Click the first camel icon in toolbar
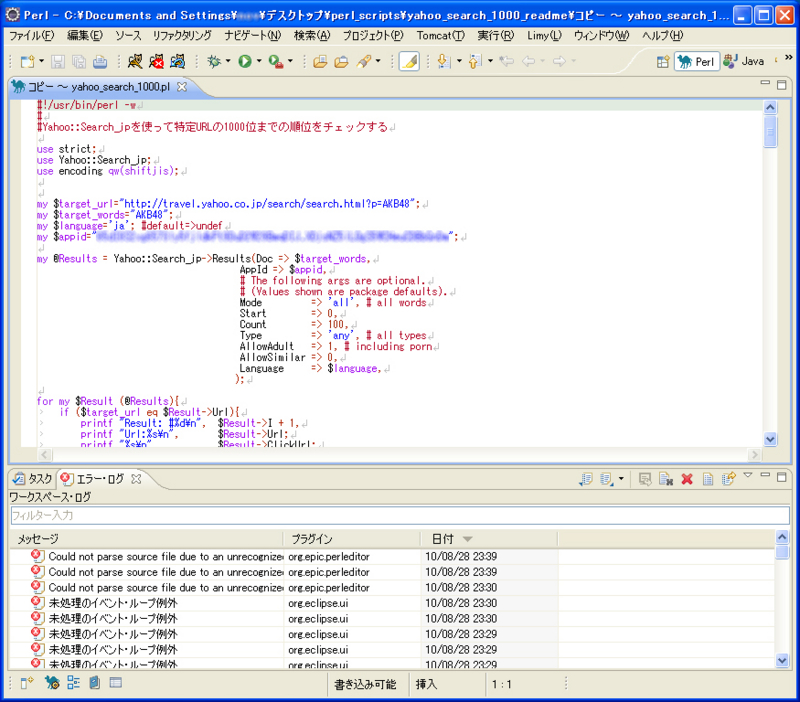Image resolution: width=800 pixels, height=702 pixels. click(x=135, y=61)
